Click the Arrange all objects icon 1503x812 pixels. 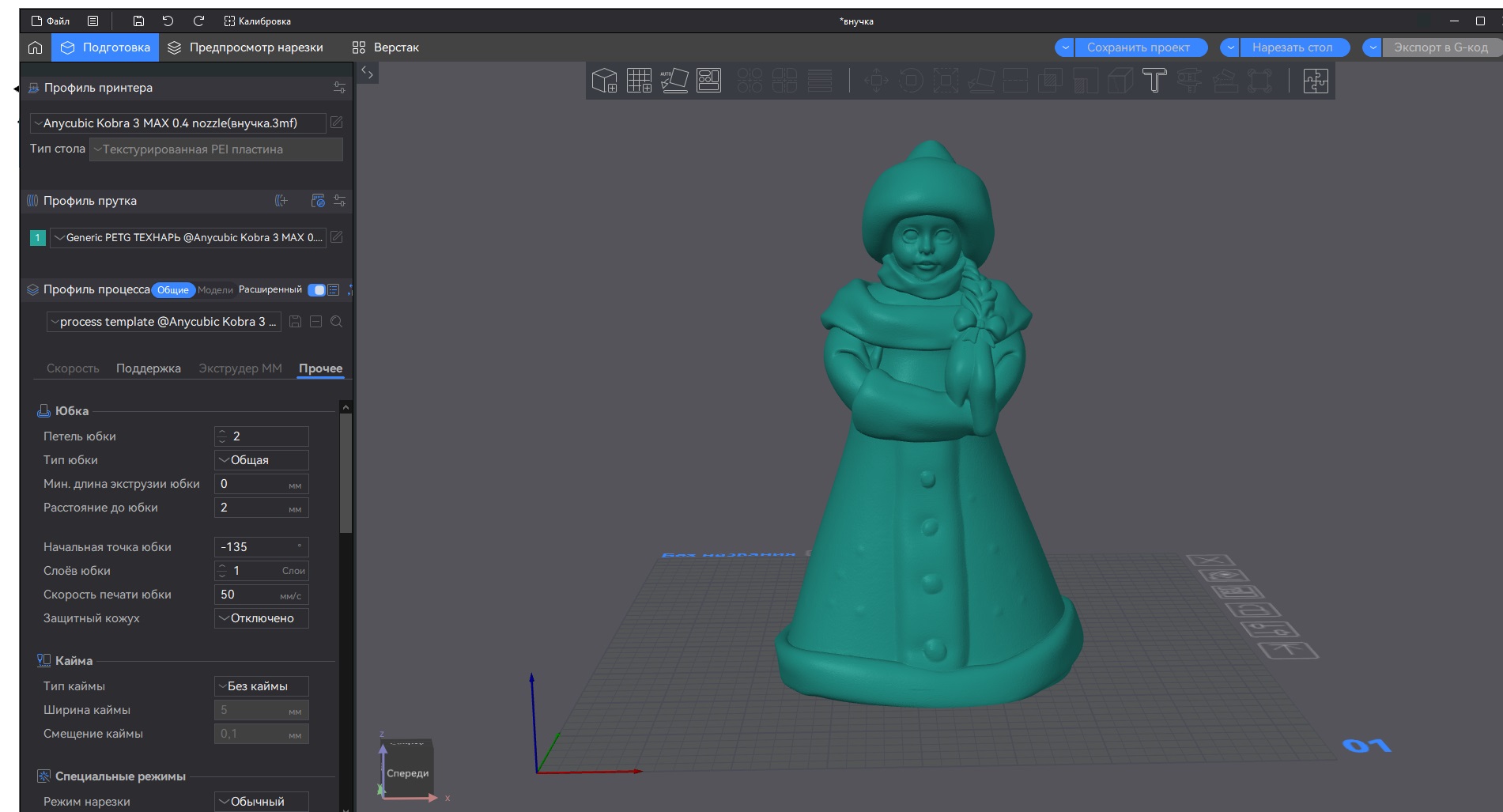(x=708, y=81)
